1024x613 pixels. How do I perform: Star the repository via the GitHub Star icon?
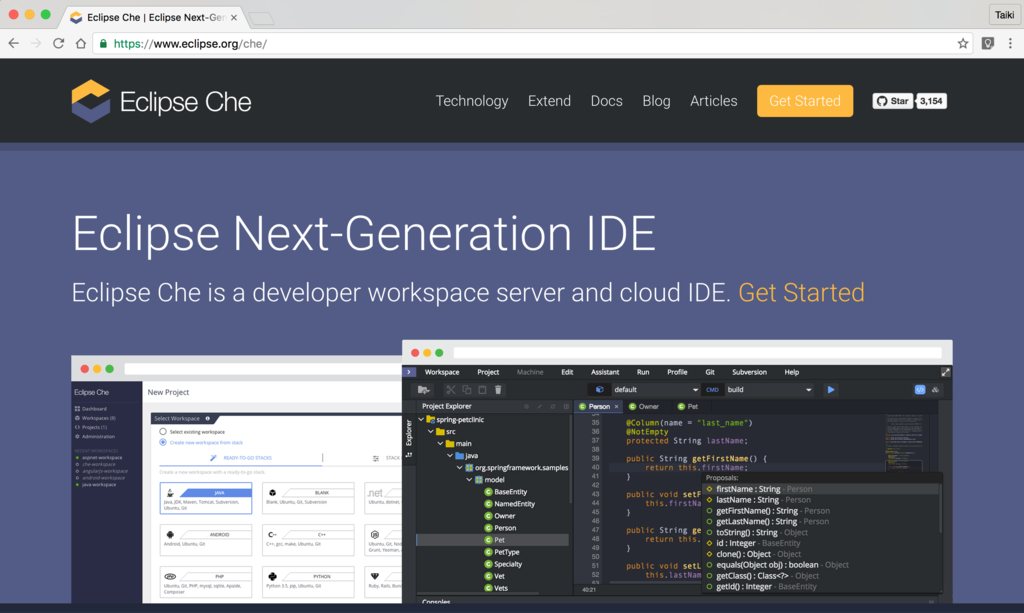click(891, 100)
